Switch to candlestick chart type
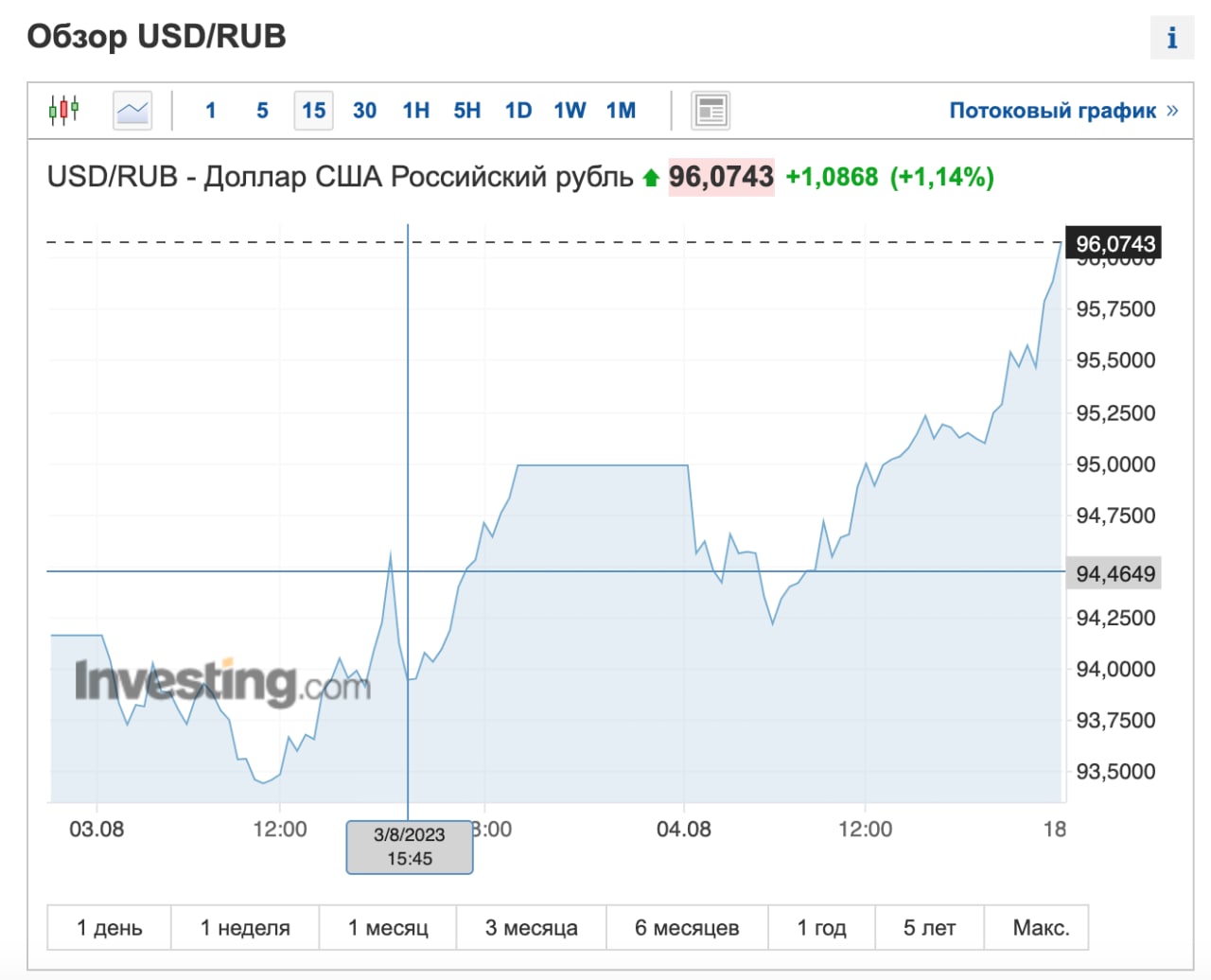1211x980 pixels. (63, 111)
